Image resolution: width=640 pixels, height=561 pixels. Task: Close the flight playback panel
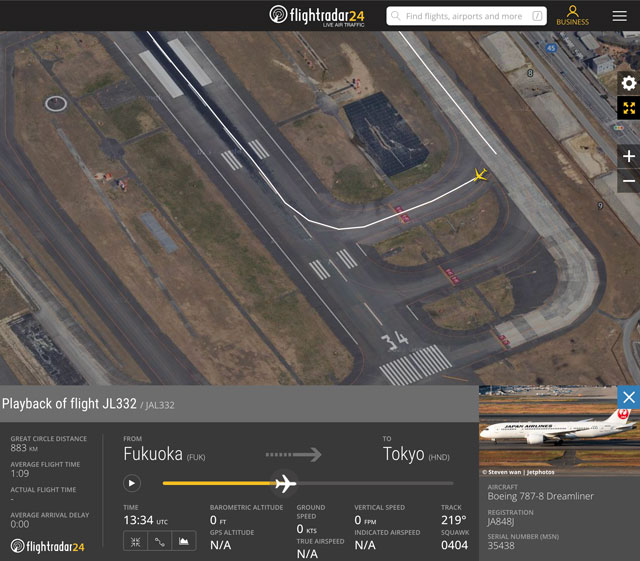(628, 397)
